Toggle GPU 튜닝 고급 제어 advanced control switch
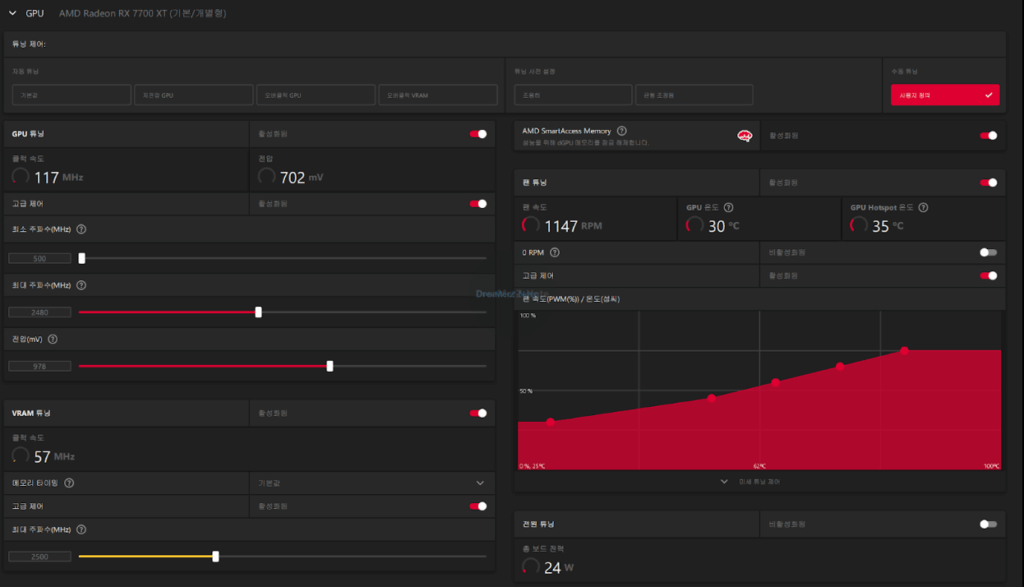 tap(478, 204)
